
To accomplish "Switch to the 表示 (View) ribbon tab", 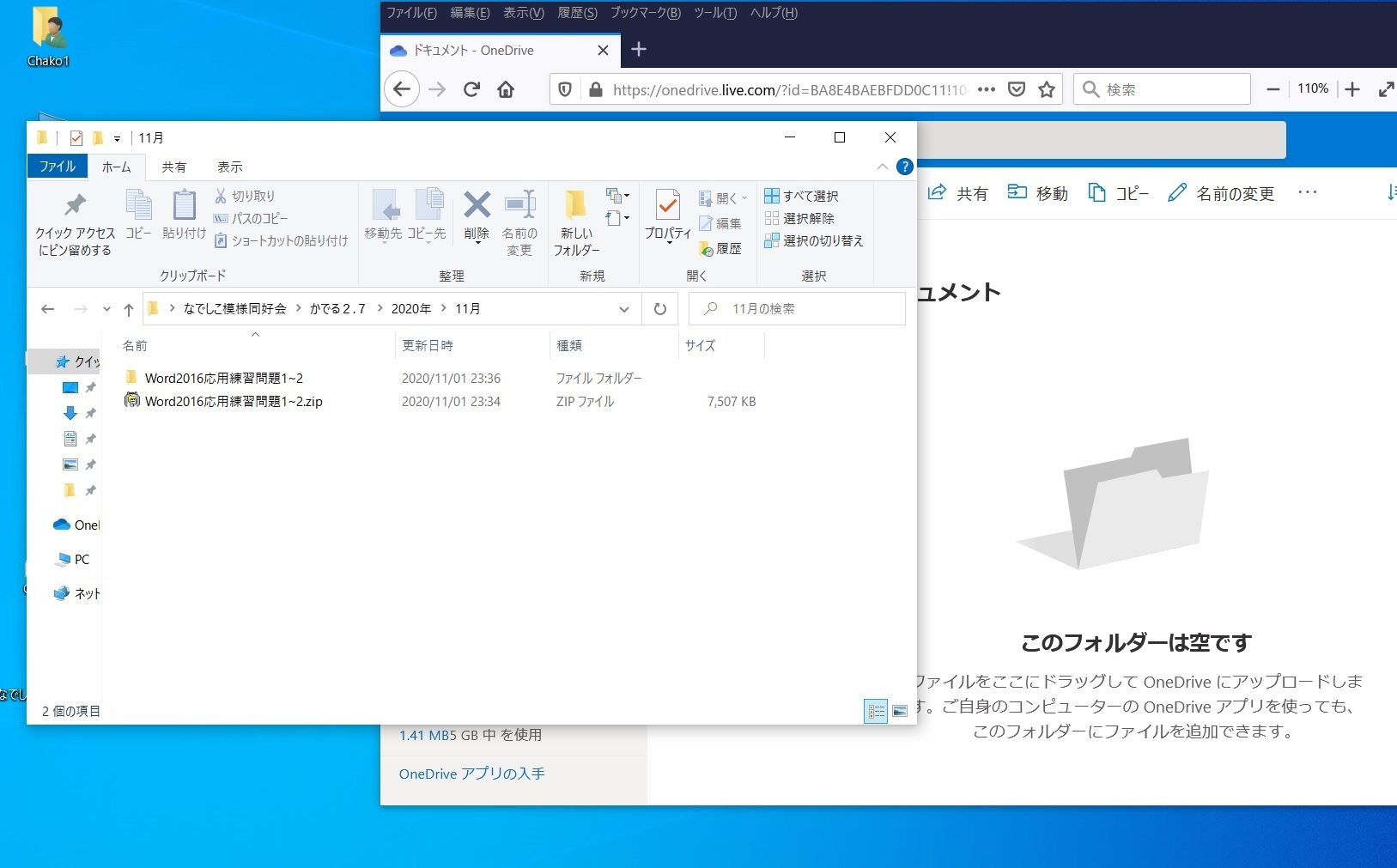I will 229,167.
